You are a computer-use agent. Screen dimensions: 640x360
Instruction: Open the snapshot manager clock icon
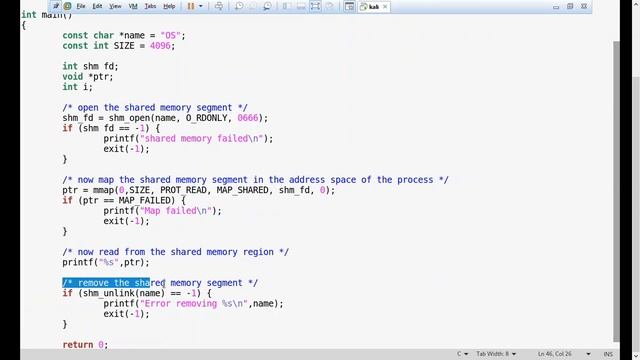[267, 6]
